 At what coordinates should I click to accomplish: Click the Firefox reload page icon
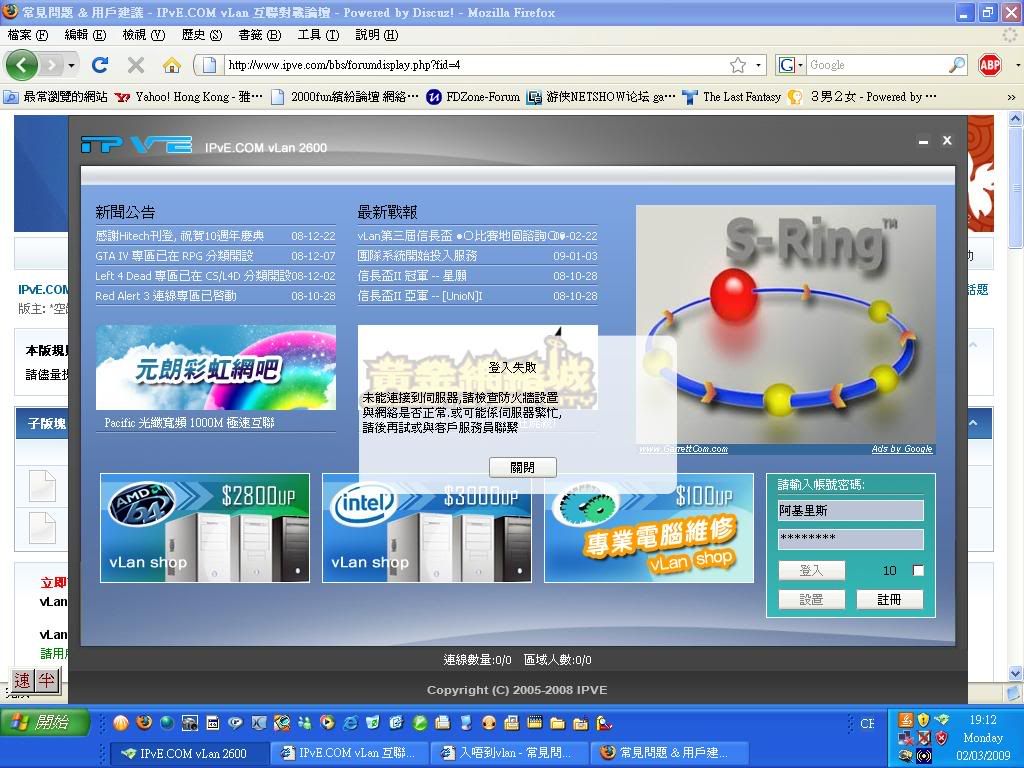99,65
